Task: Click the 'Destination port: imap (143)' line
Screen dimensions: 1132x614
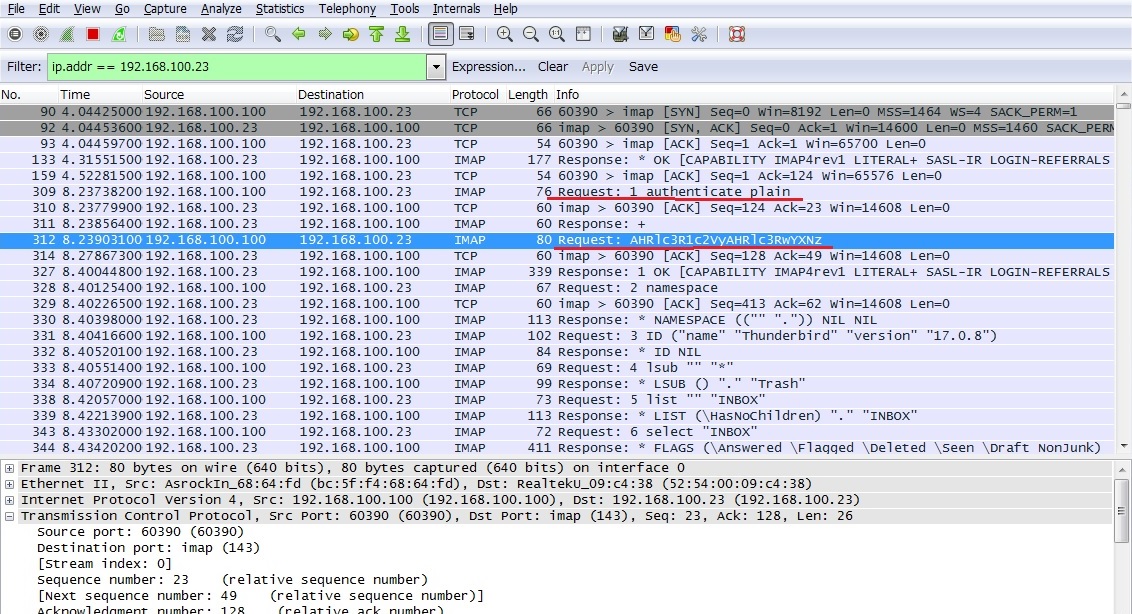Action: coord(148,548)
